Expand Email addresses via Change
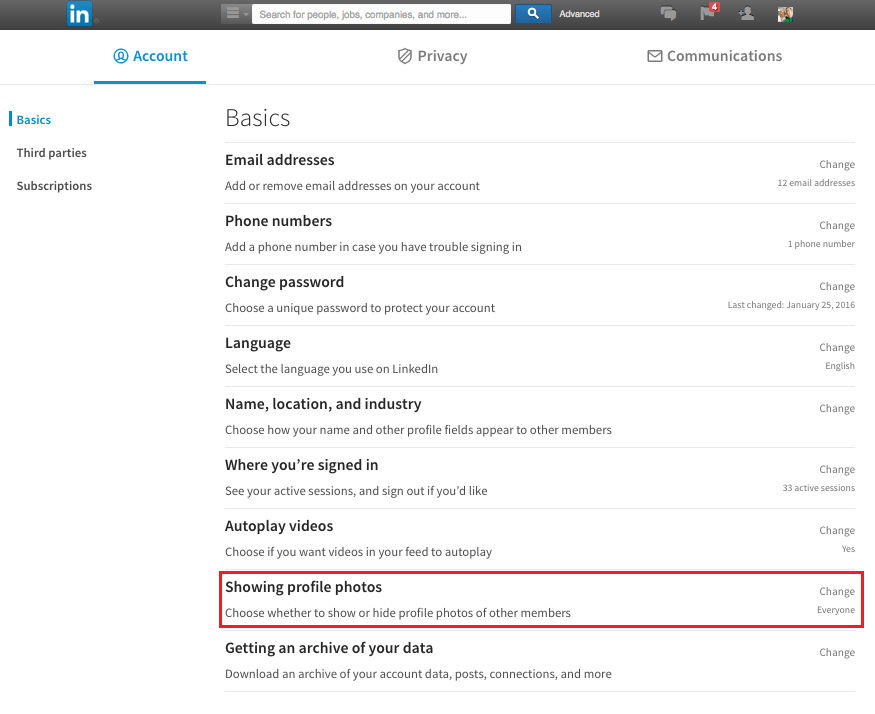Viewport: 875px width, 714px height. click(836, 165)
